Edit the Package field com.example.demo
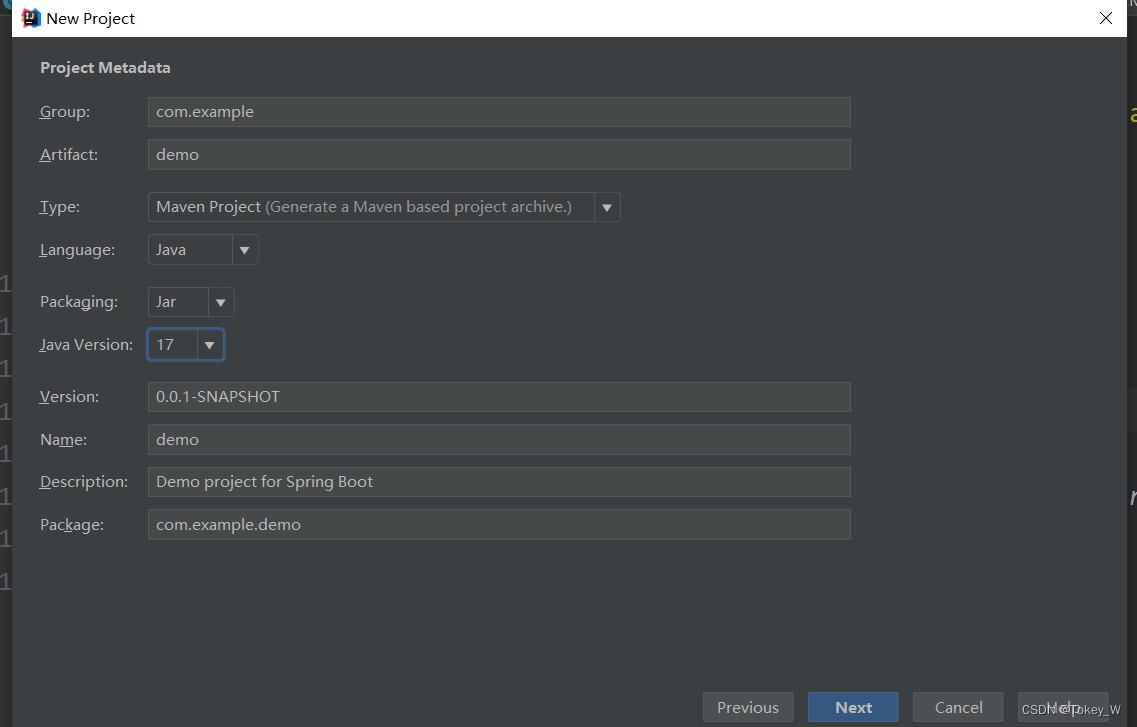This screenshot has height=727, width=1137. click(x=499, y=525)
